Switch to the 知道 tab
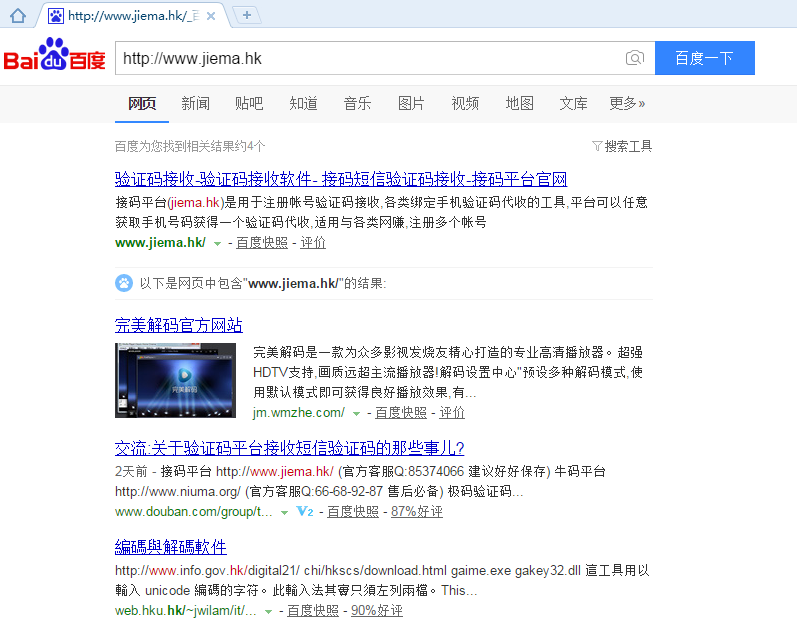 tap(303, 104)
